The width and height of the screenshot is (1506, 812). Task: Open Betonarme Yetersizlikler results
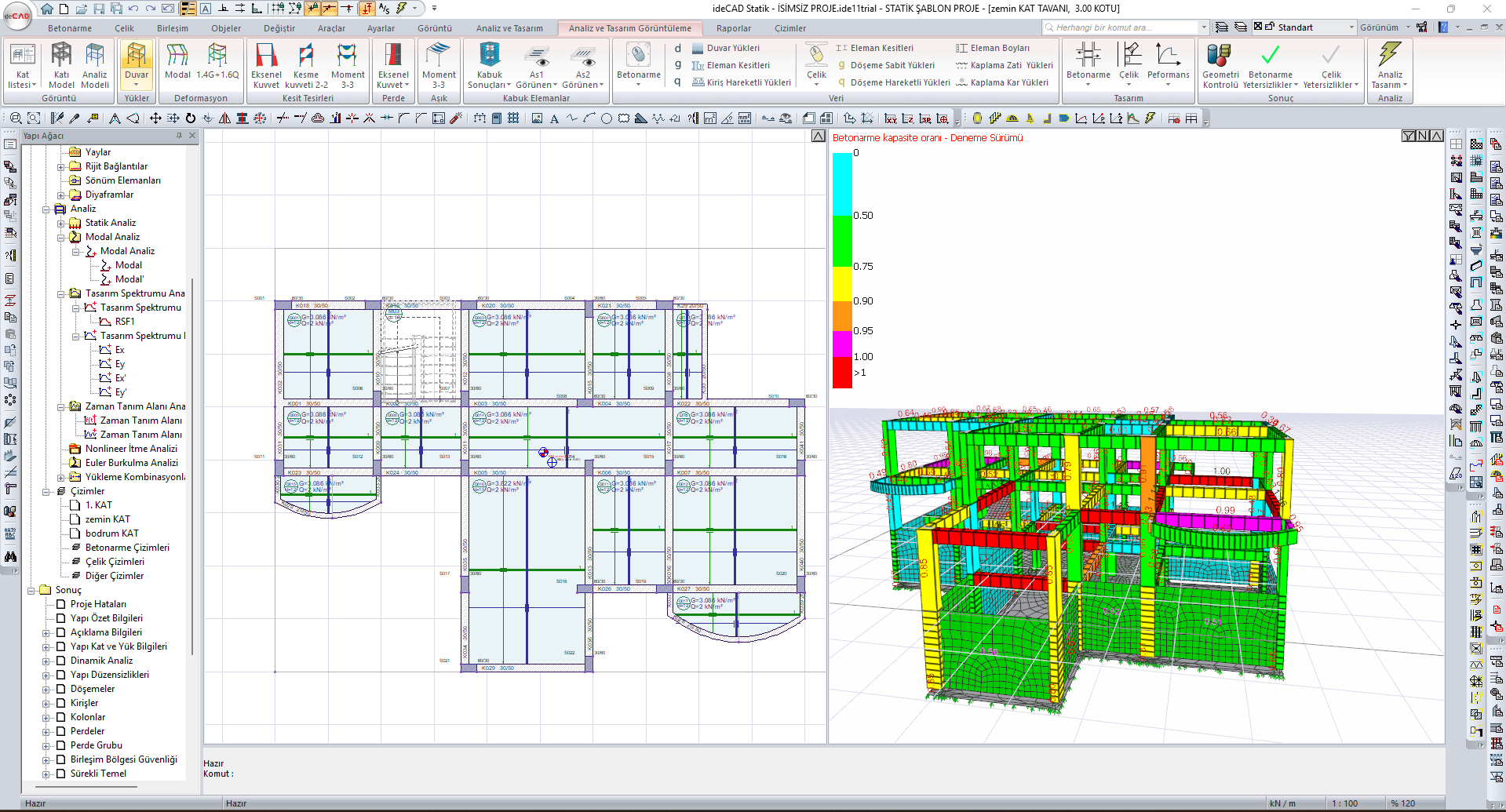[1271, 66]
